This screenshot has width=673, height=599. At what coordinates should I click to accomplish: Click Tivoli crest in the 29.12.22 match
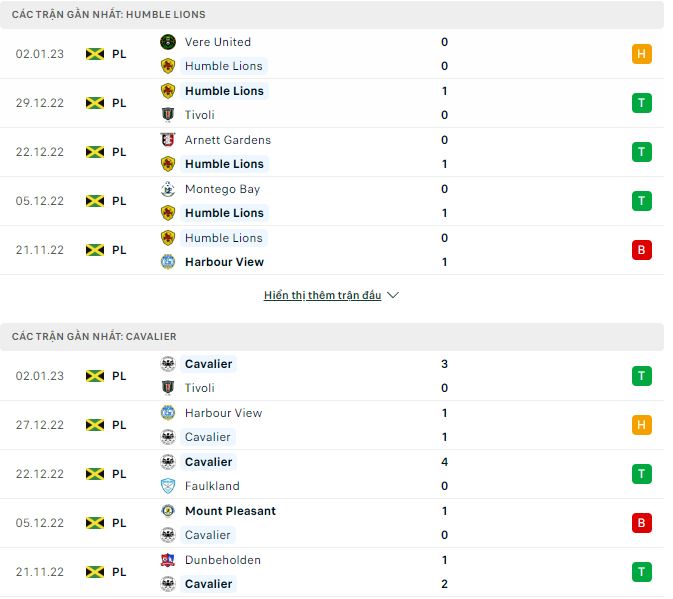(x=168, y=115)
